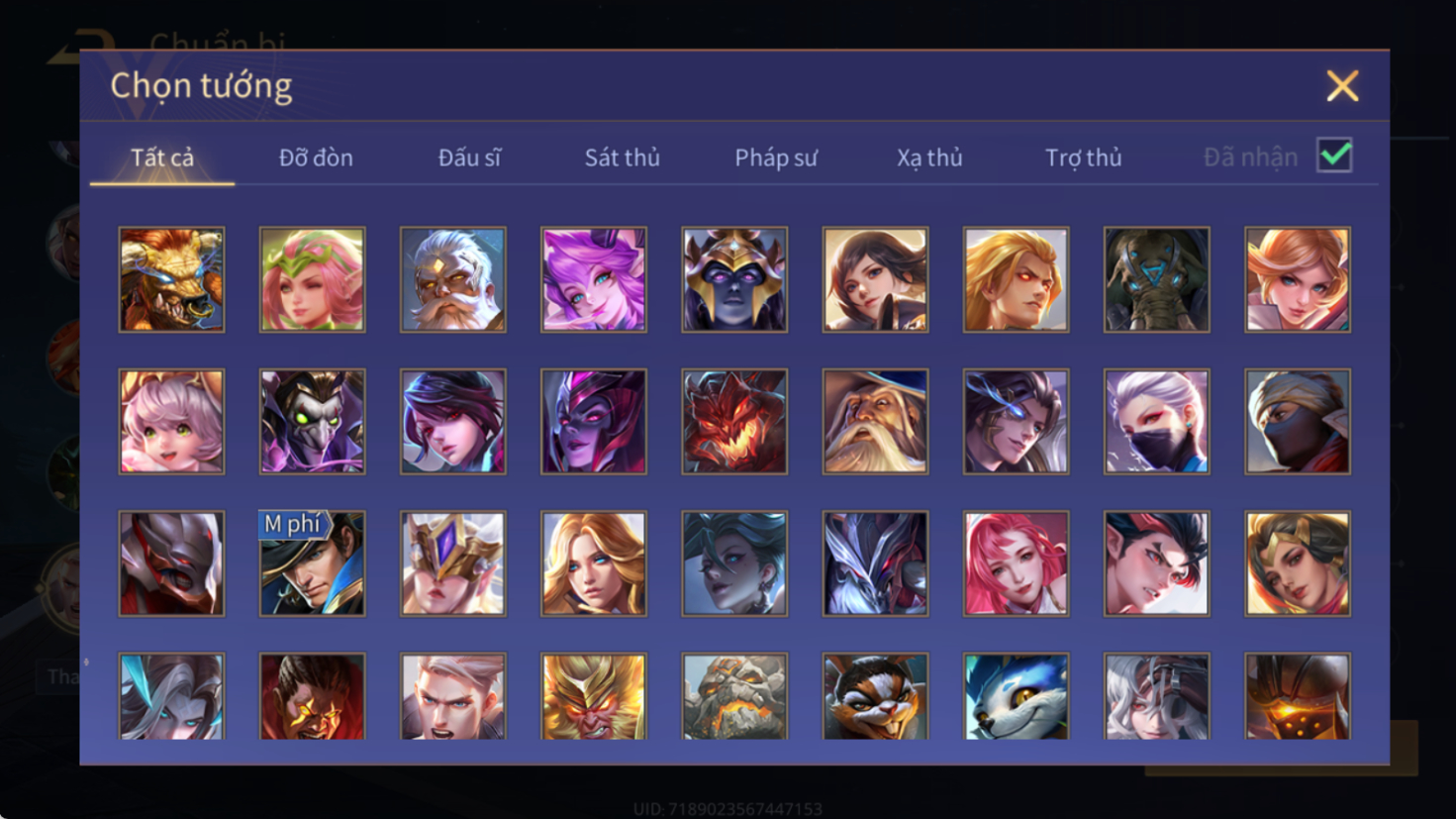Select the golden-horned beast hero portrait

171,279
